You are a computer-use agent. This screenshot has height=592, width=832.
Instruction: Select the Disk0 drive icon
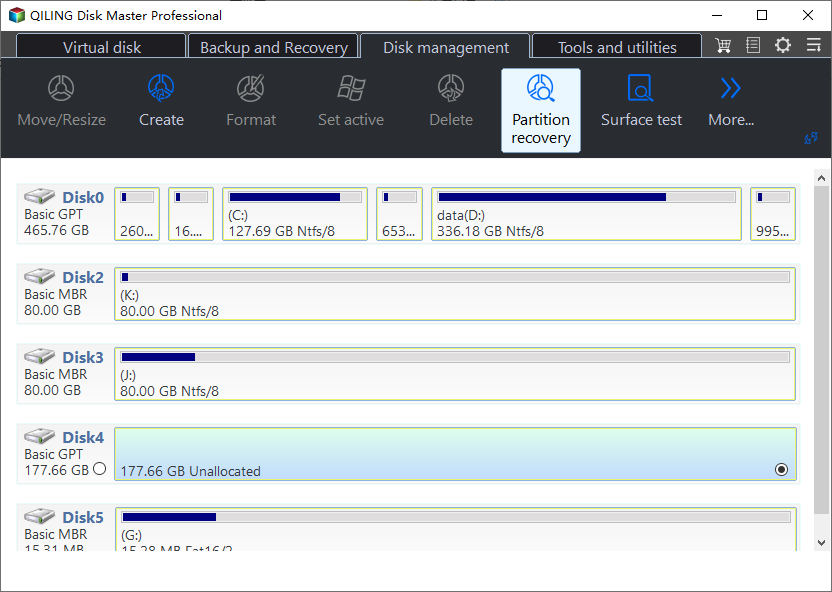[x=39, y=196]
